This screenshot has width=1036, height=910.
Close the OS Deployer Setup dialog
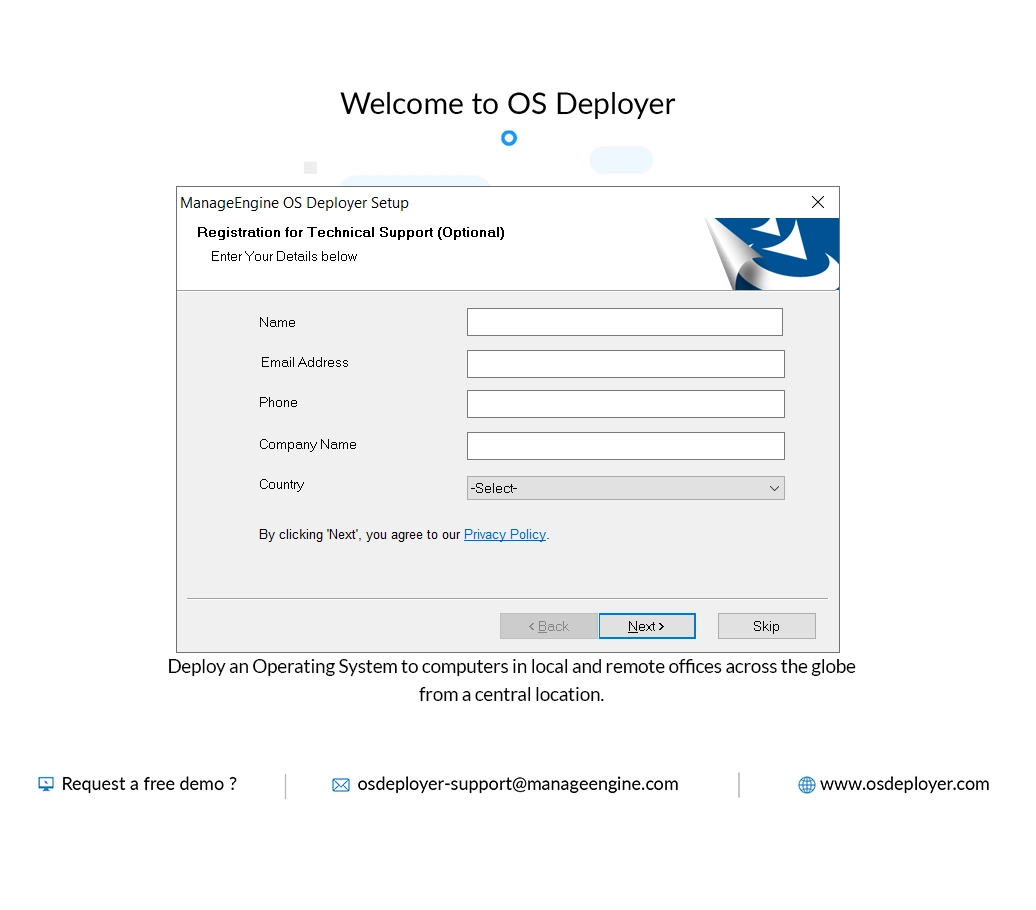(818, 202)
